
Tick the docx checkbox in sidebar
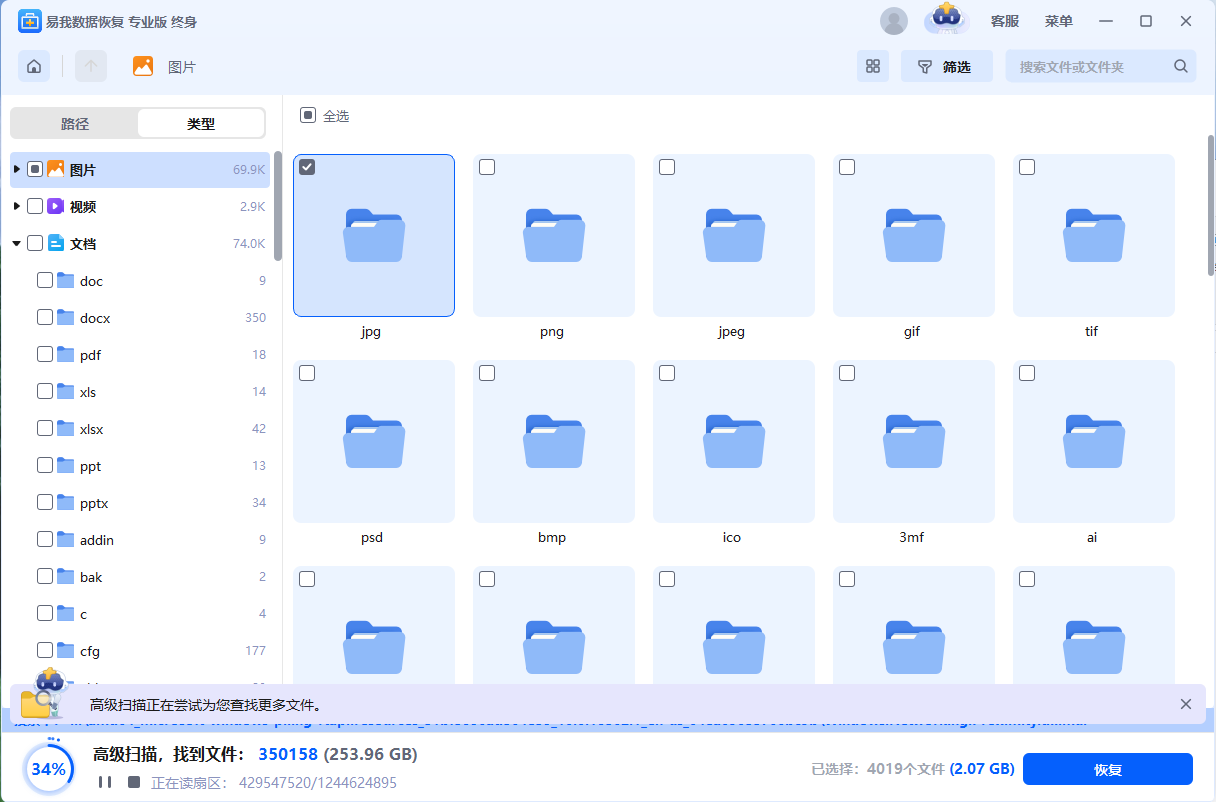tap(45, 318)
